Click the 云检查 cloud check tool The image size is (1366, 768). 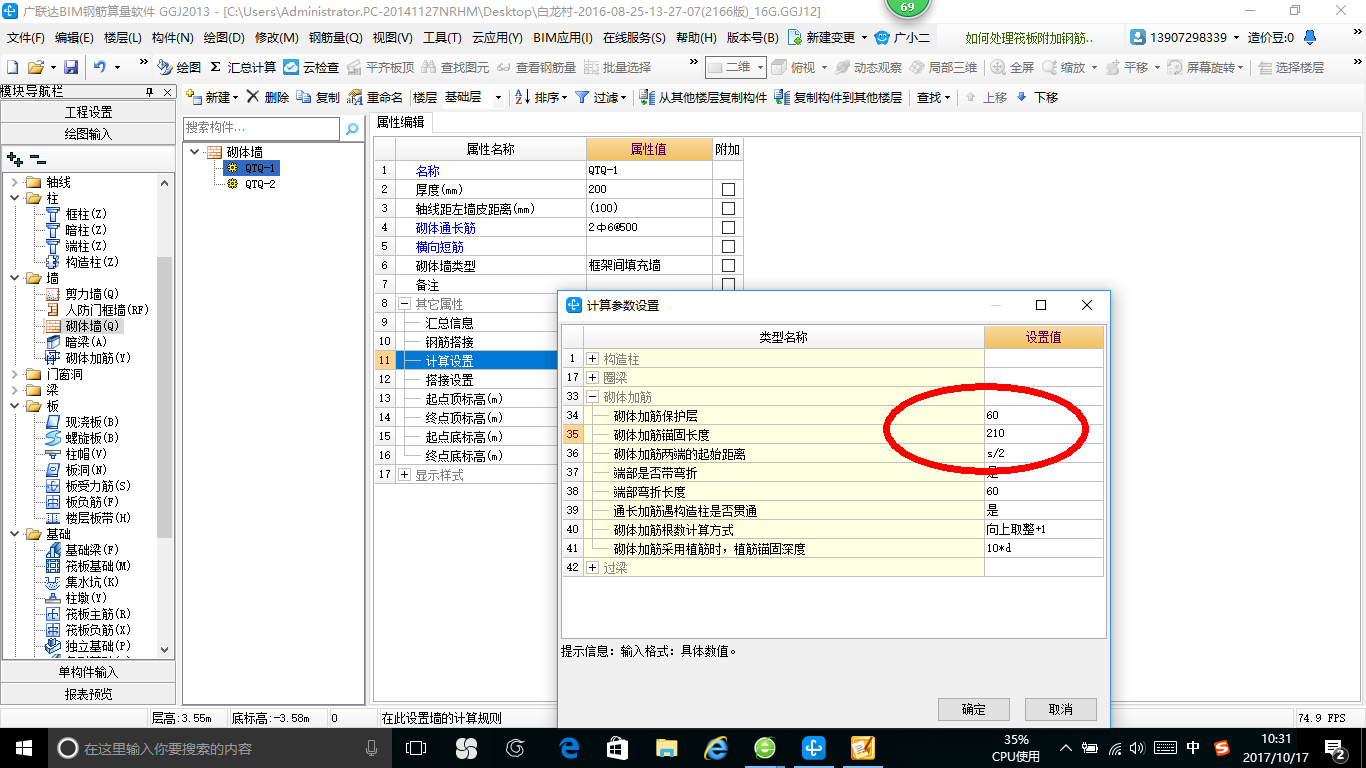pyautogui.click(x=311, y=67)
